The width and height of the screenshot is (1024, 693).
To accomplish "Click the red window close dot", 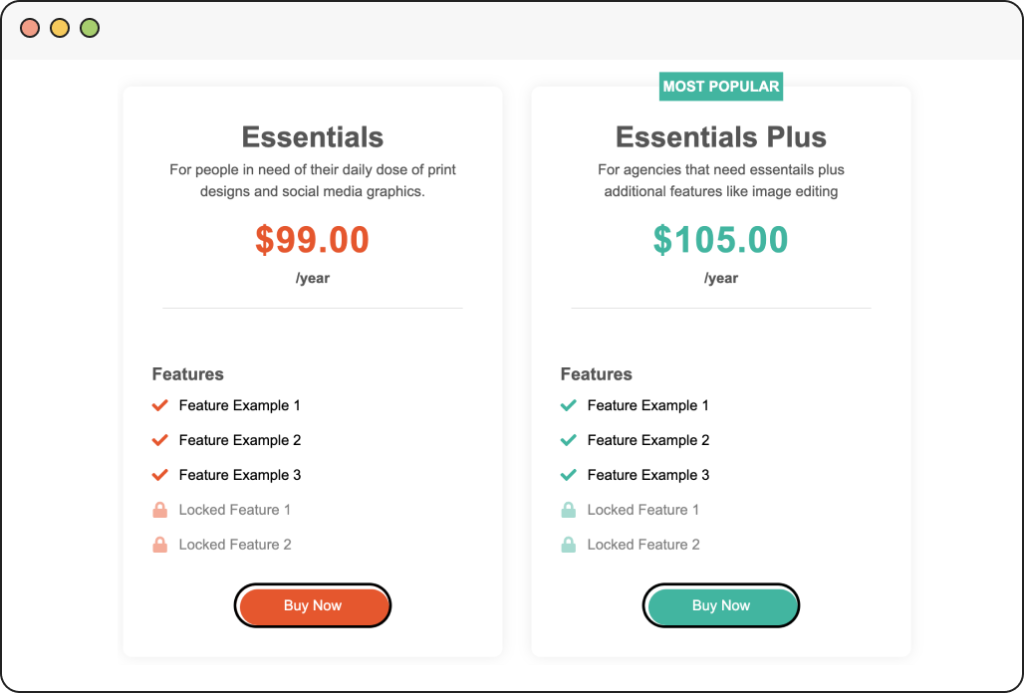I will coord(30,28).
